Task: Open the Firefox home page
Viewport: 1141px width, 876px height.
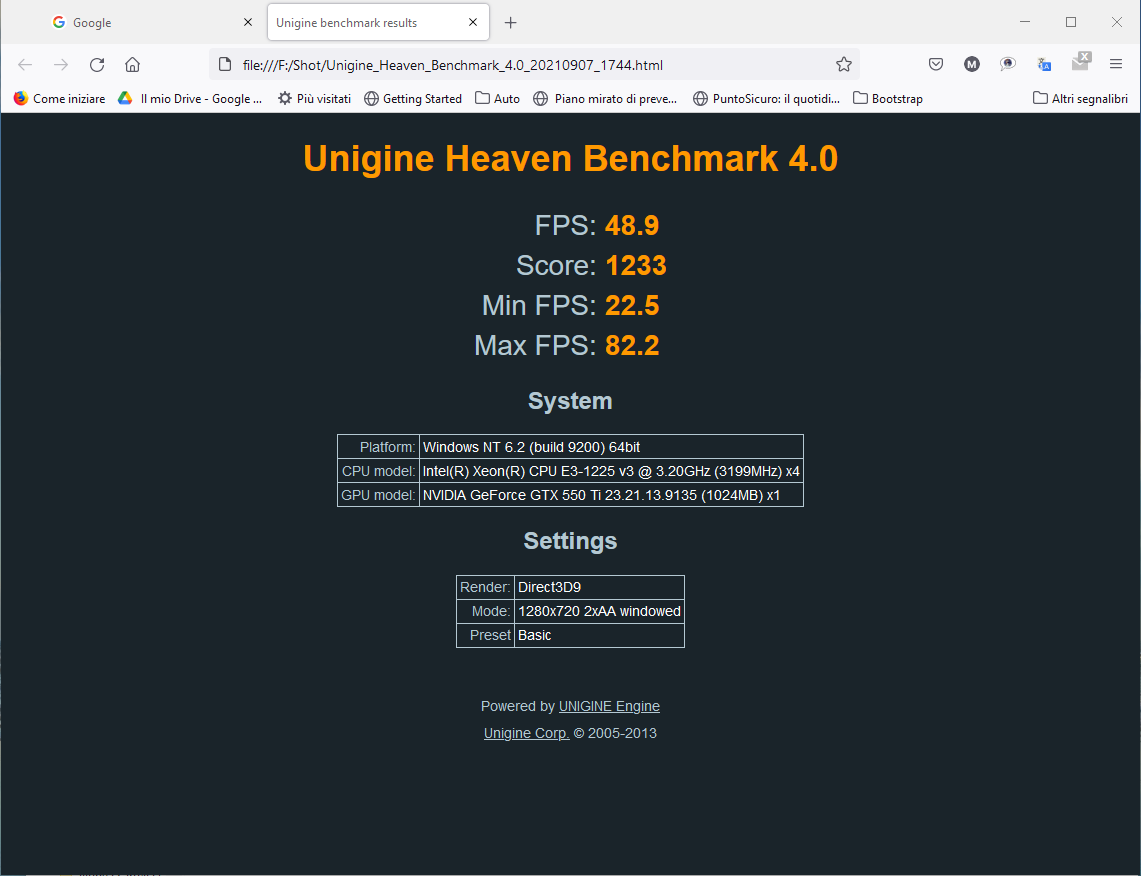Action: click(132, 65)
